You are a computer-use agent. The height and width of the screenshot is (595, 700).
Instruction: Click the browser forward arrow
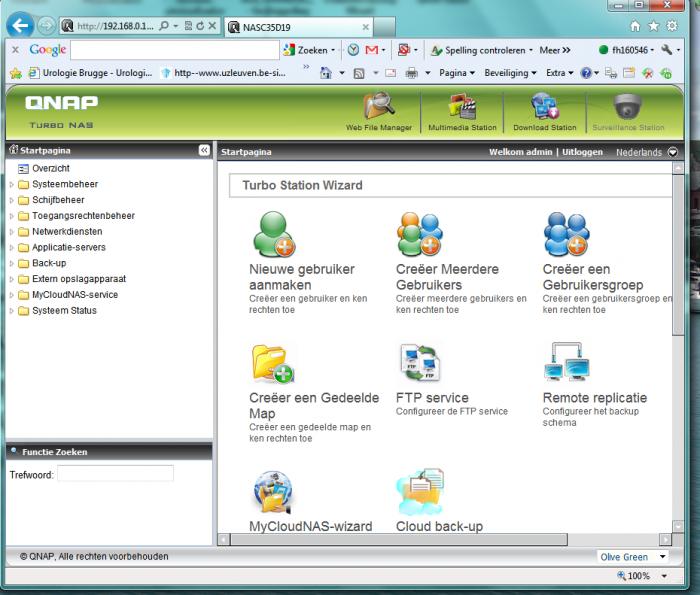(46, 26)
